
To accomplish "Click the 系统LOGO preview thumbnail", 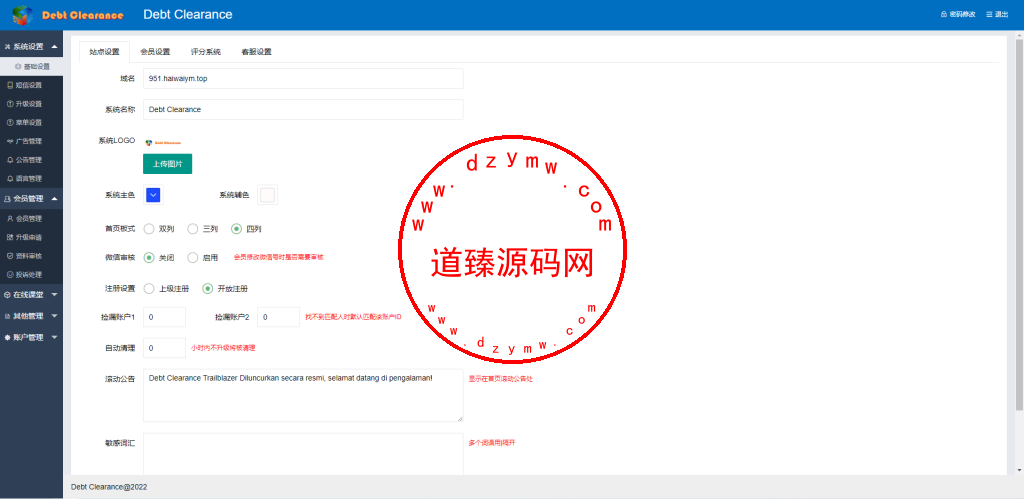I will [163, 142].
